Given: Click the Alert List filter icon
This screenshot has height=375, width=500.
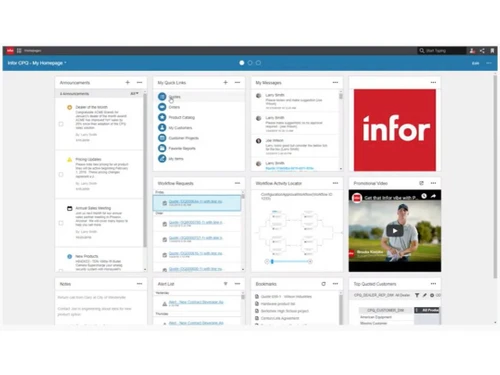Looking at the screenshot, I should point(225,284).
